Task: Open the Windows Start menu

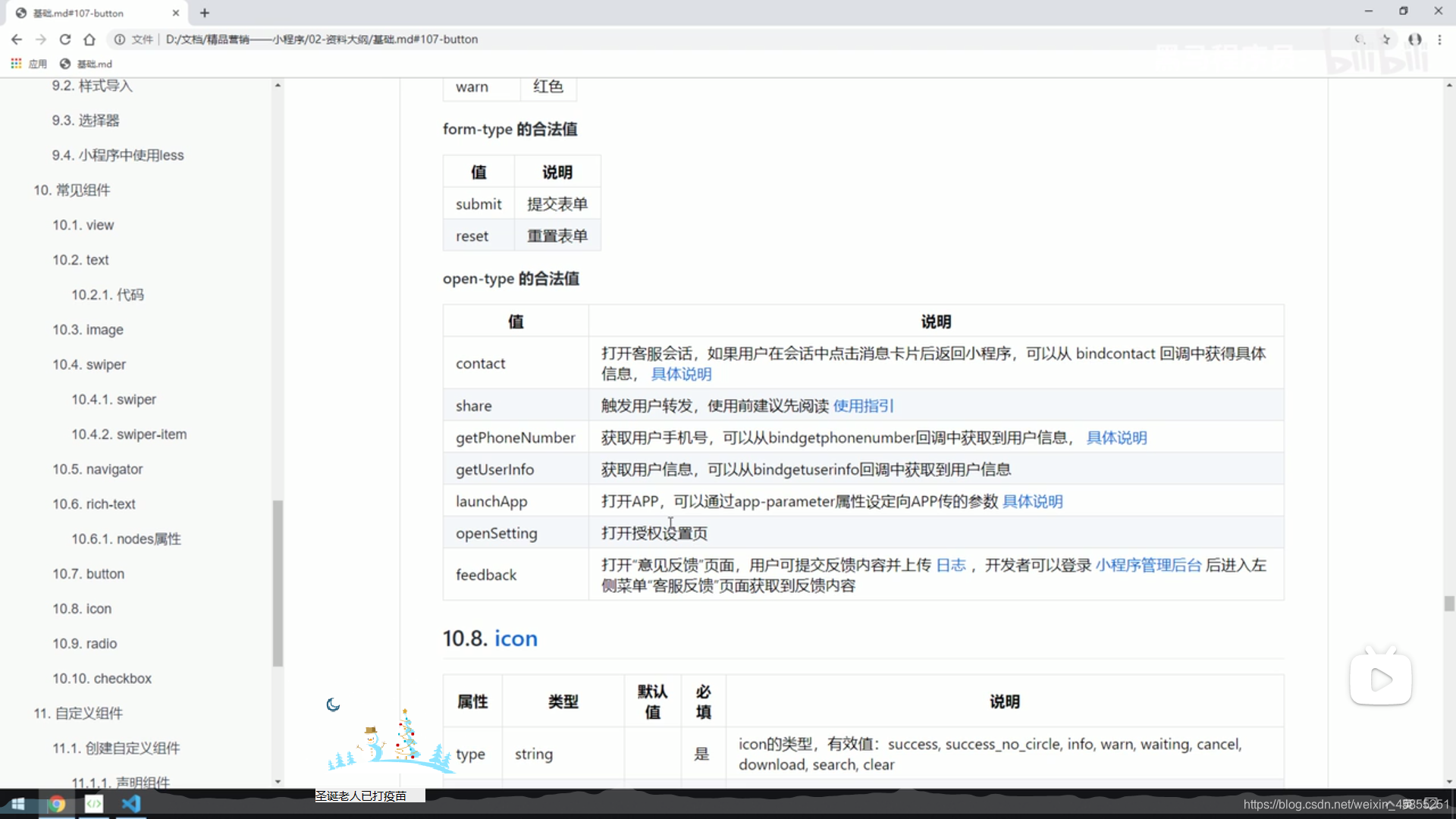Action: tap(18, 804)
